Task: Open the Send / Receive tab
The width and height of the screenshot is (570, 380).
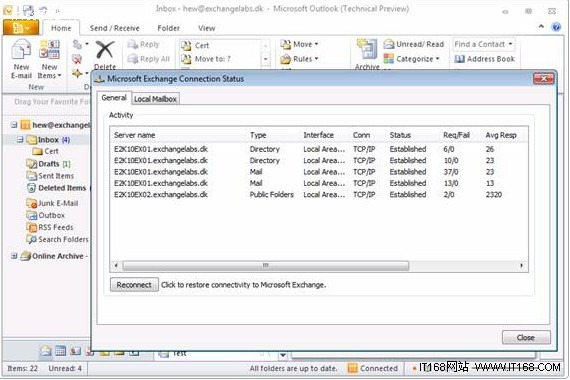Action: [115, 28]
